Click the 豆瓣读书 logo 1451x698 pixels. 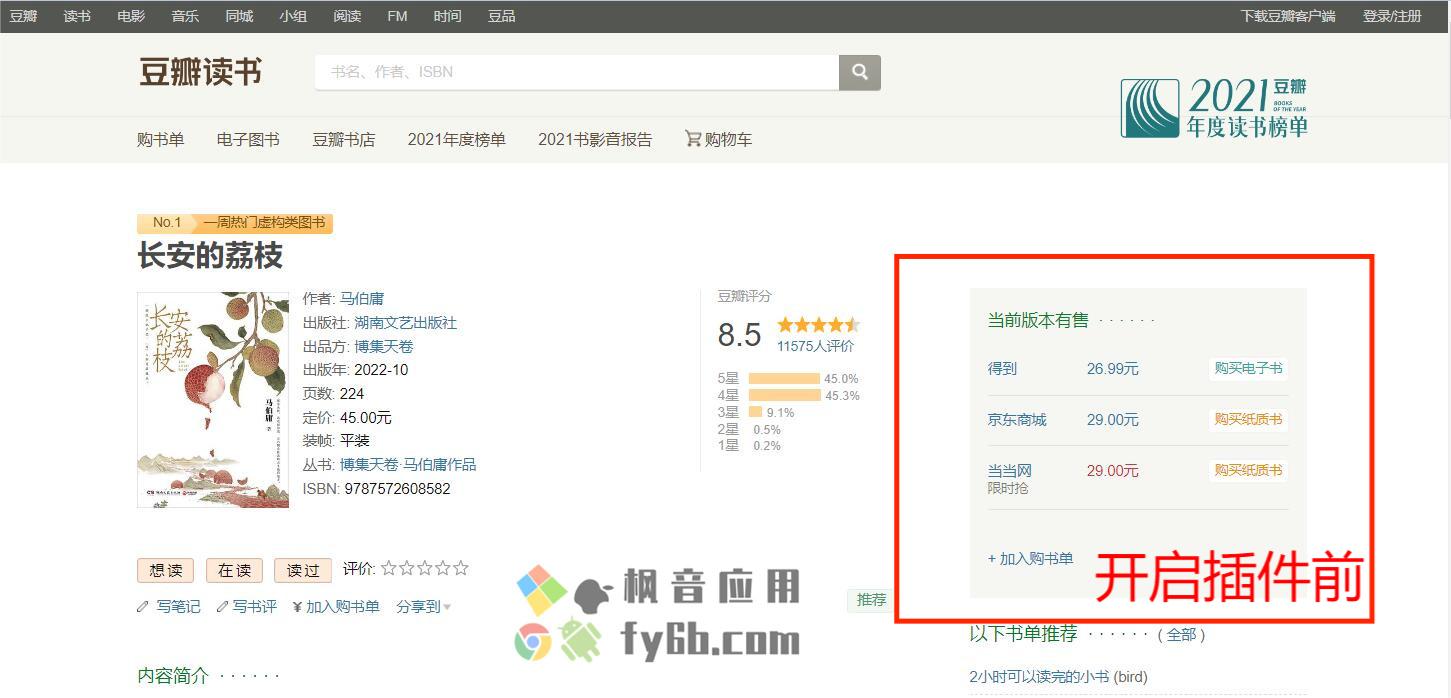pyautogui.click(x=200, y=72)
